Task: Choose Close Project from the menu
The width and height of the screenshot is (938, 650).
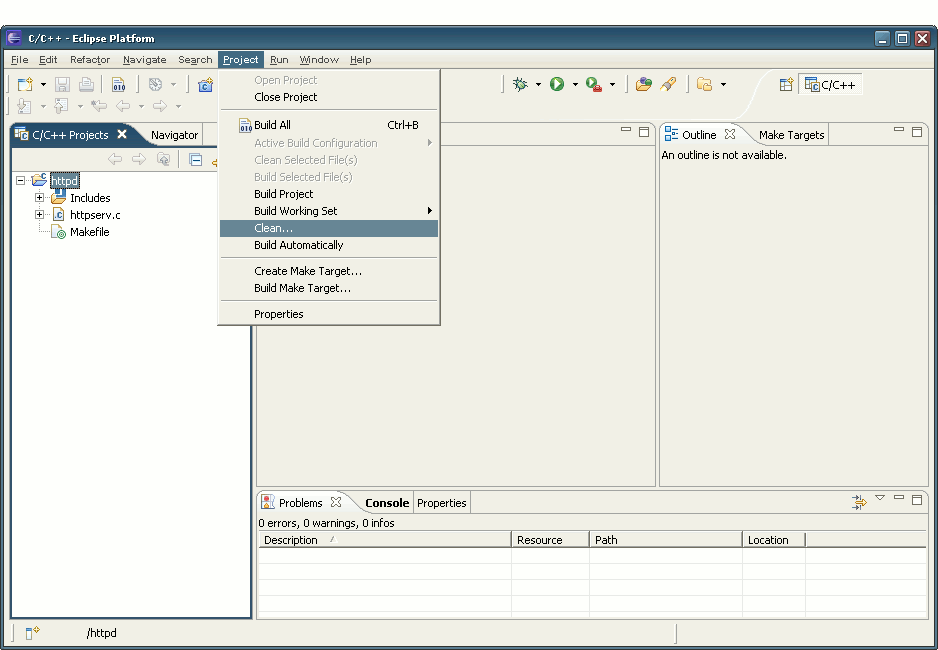Action: pos(329,97)
